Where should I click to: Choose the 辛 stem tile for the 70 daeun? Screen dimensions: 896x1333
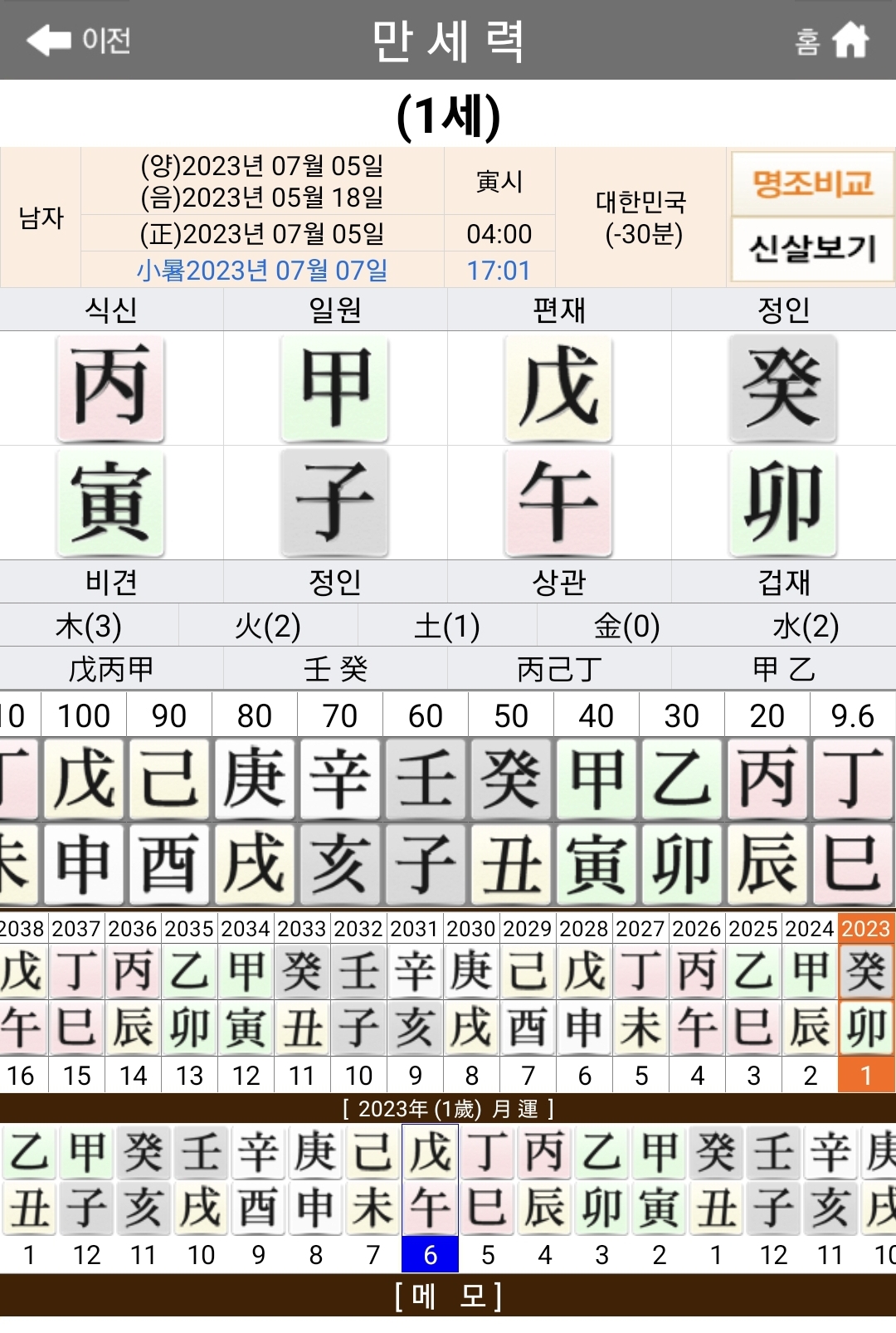pos(340,779)
